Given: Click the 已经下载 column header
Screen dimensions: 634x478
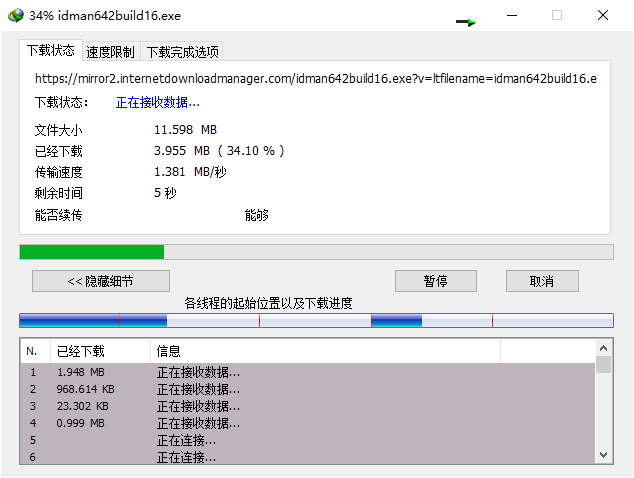Looking at the screenshot, I should pos(100,351).
